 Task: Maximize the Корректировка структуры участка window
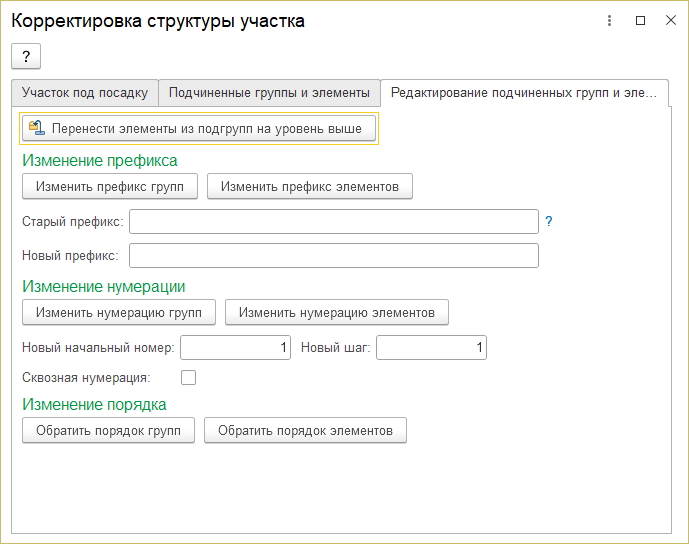click(x=641, y=21)
